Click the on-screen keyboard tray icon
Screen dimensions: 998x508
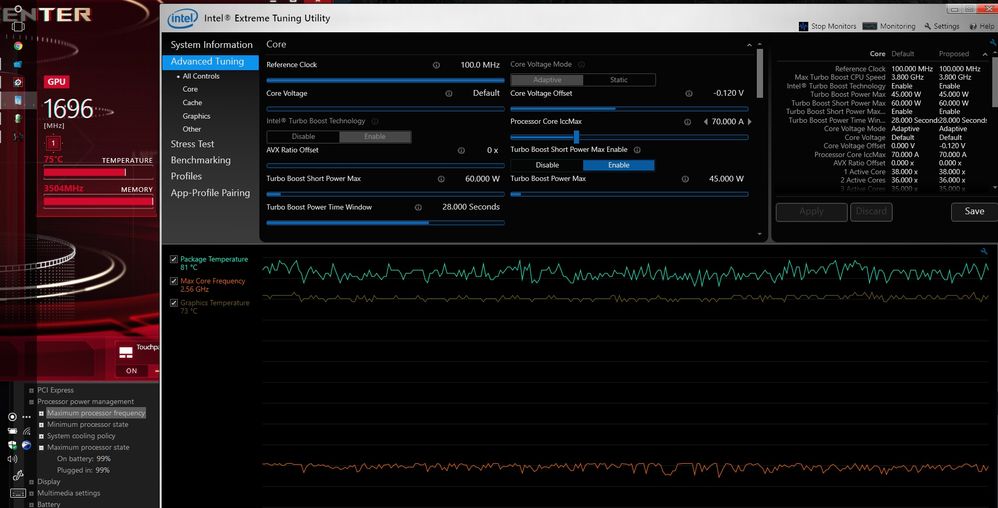point(18,493)
